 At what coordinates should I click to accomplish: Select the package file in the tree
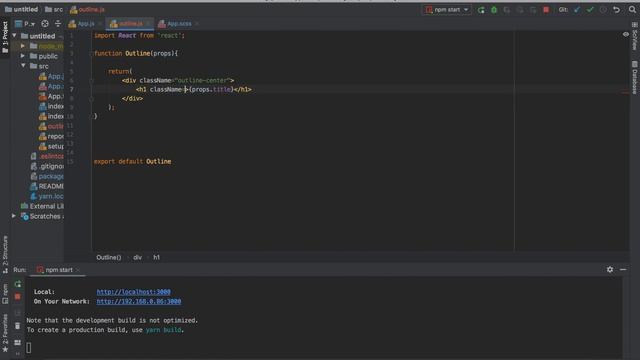pos(47,176)
